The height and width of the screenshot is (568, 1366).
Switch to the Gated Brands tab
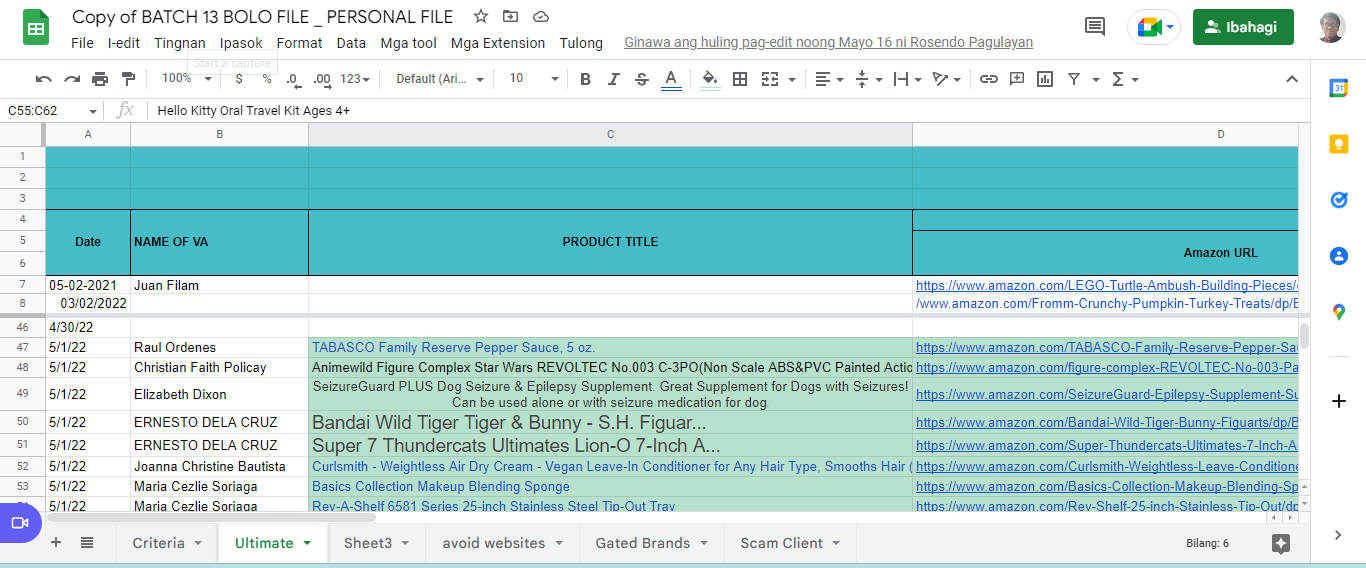point(643,543)
